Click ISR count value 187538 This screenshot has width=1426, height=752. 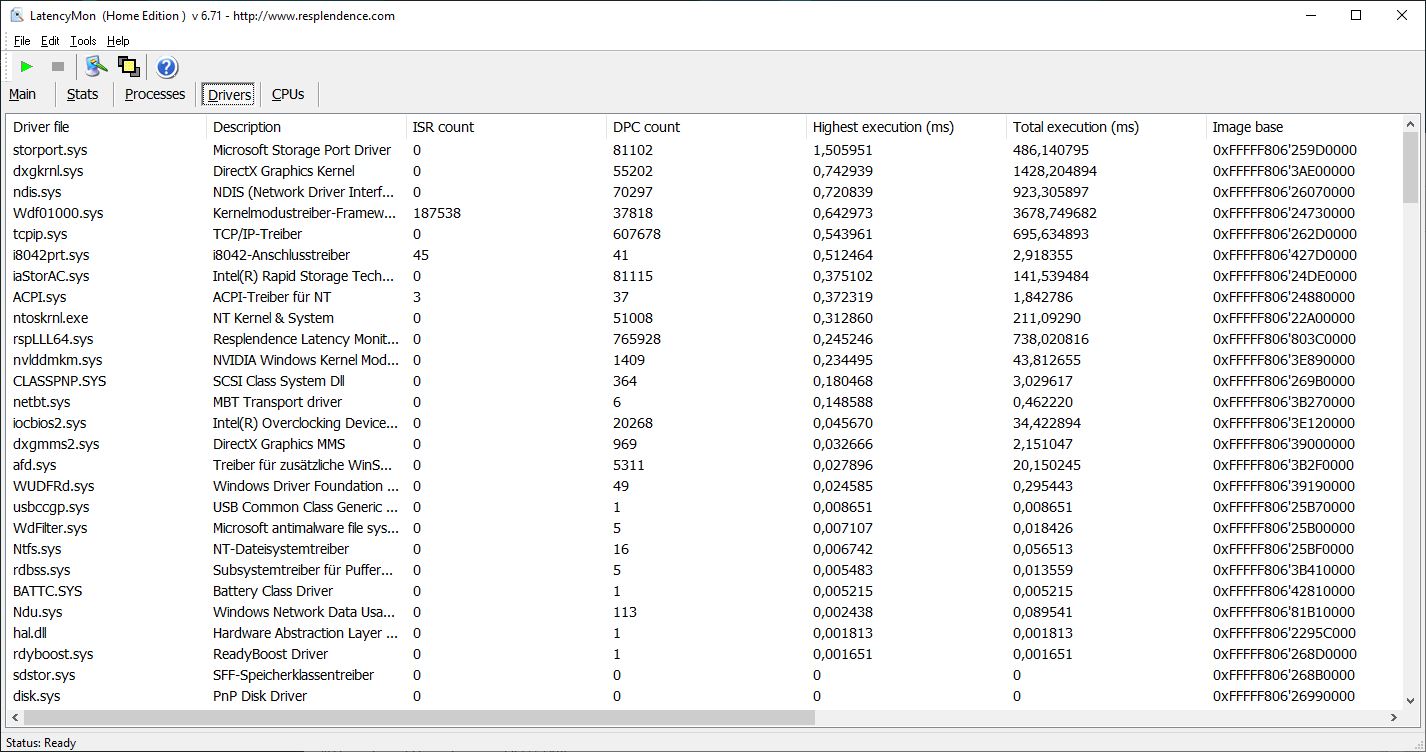437,213
